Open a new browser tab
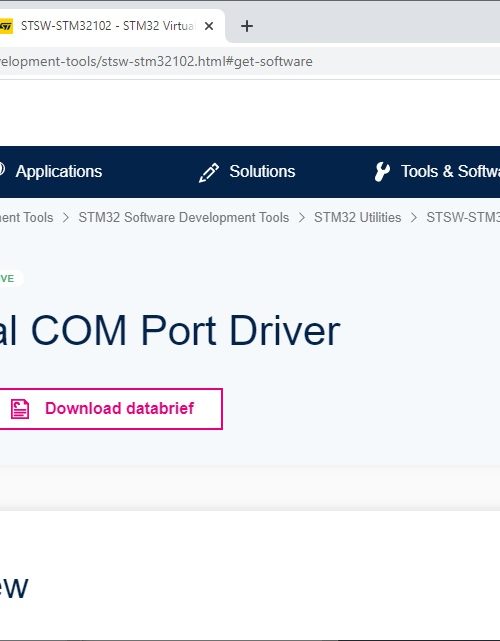 pos(247,26)
